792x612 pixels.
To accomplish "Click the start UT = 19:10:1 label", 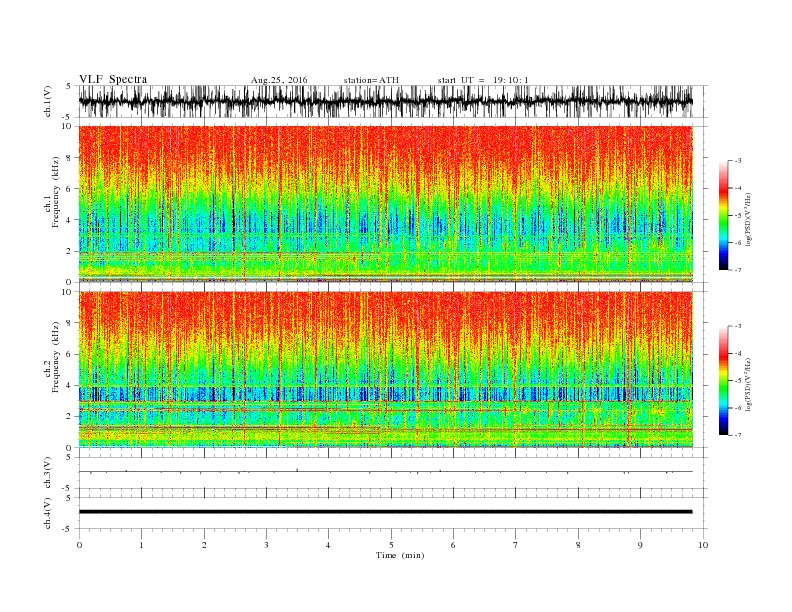I will click(x=483, y=80).
